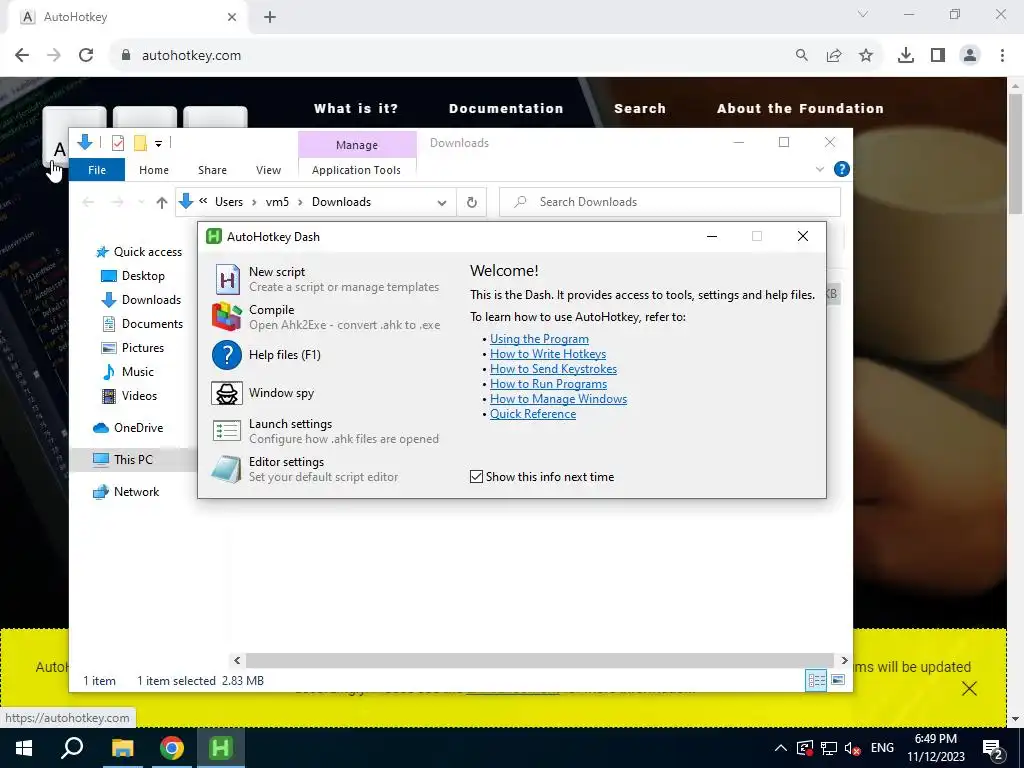Open Windows Start menu
Screen dimensions: 1024x768
24,748
